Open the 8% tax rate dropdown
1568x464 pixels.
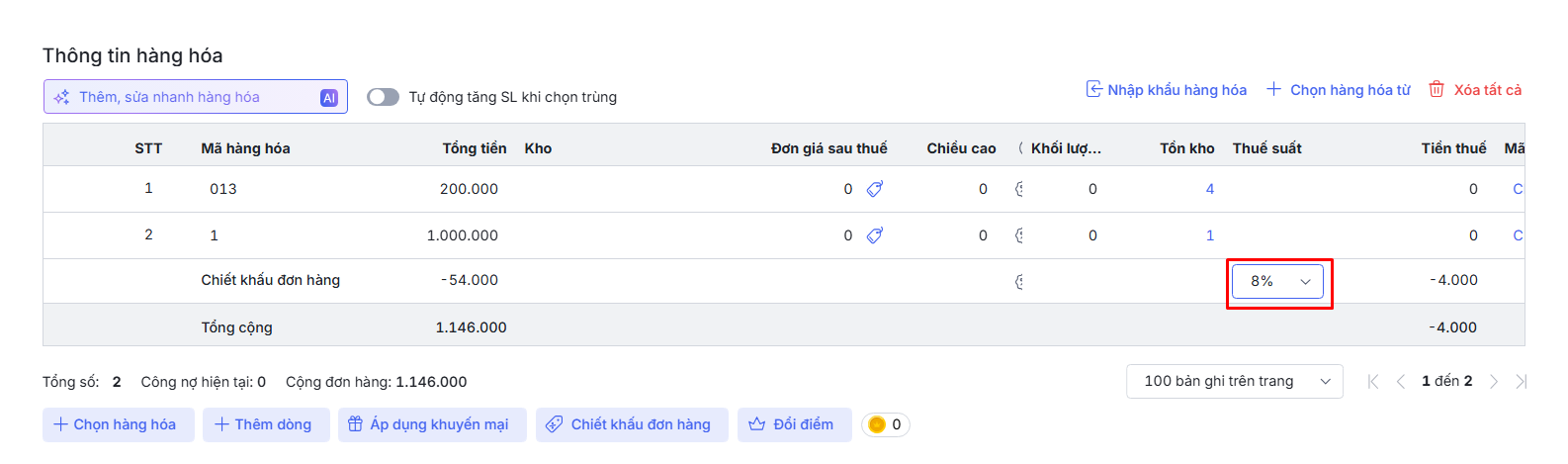click(1277, 282)
